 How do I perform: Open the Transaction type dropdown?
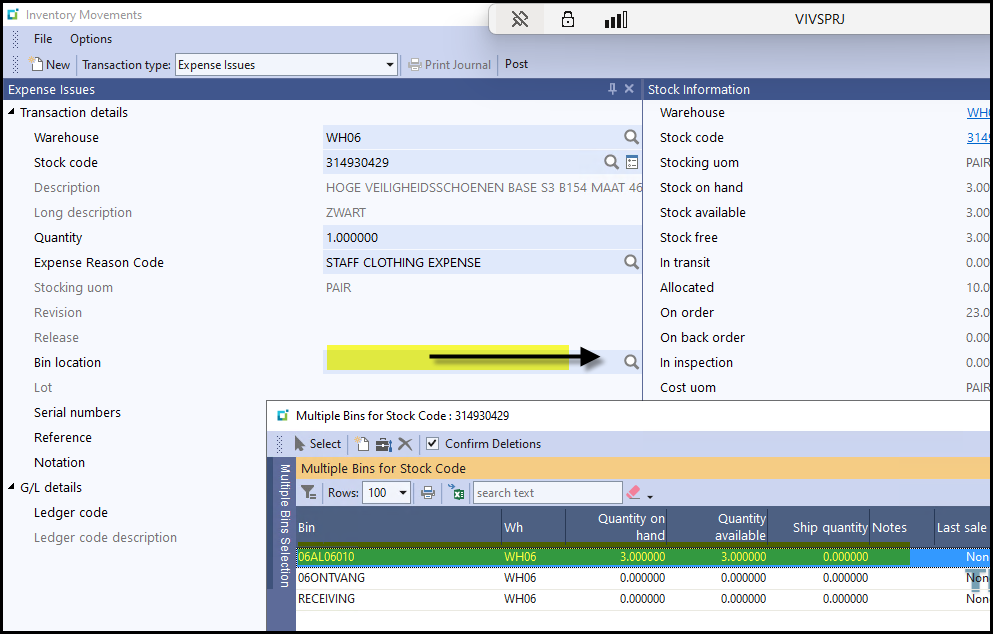390,65
